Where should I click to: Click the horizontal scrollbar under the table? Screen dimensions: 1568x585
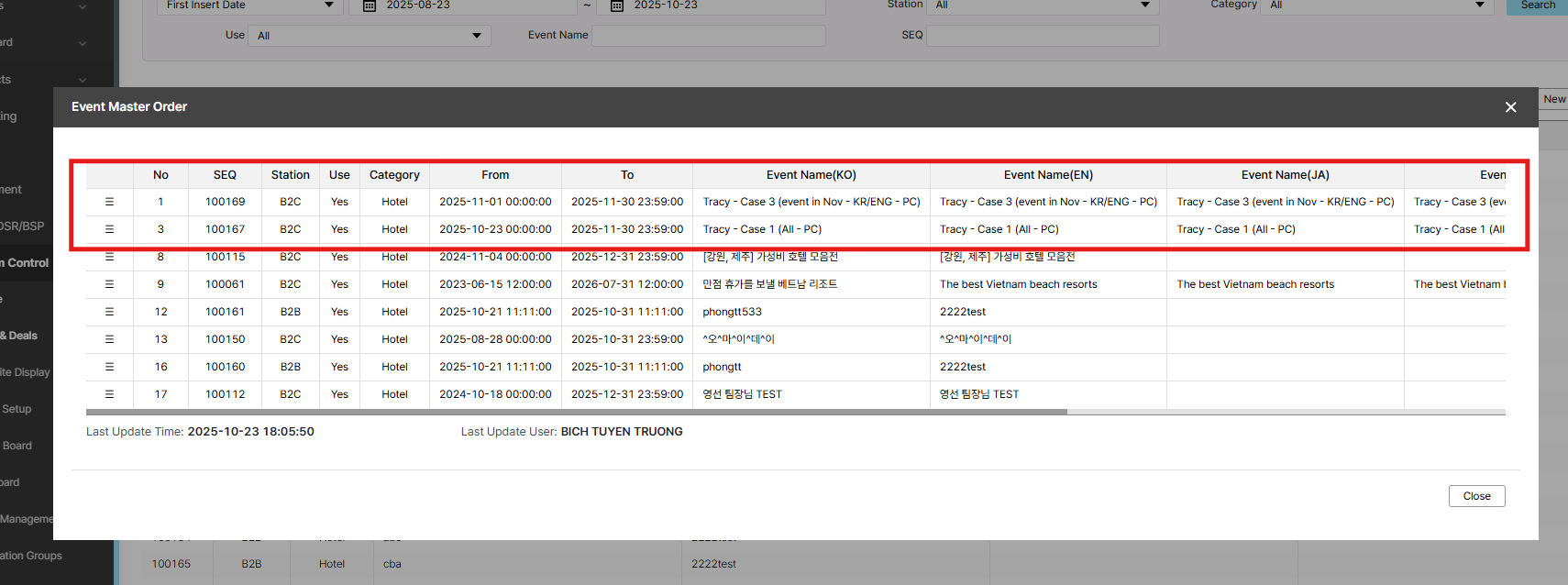576,412
